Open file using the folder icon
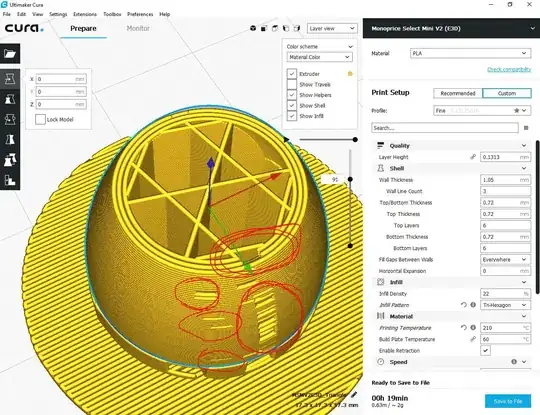This screenshot has width=540, height=415. [10, 53]
